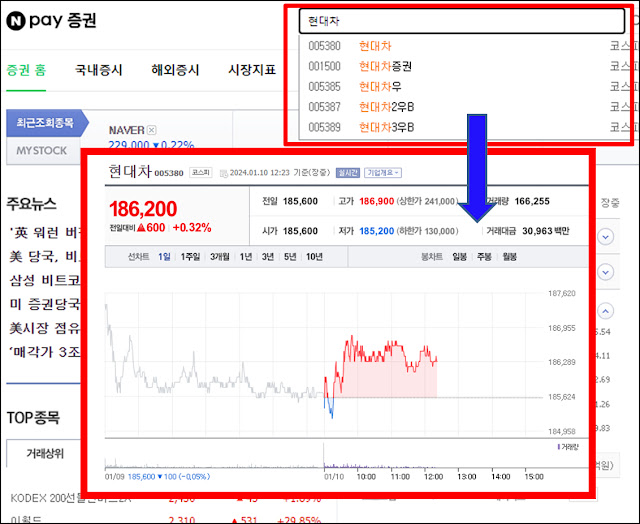Select the 3개월 line chart period

[220, 257]
